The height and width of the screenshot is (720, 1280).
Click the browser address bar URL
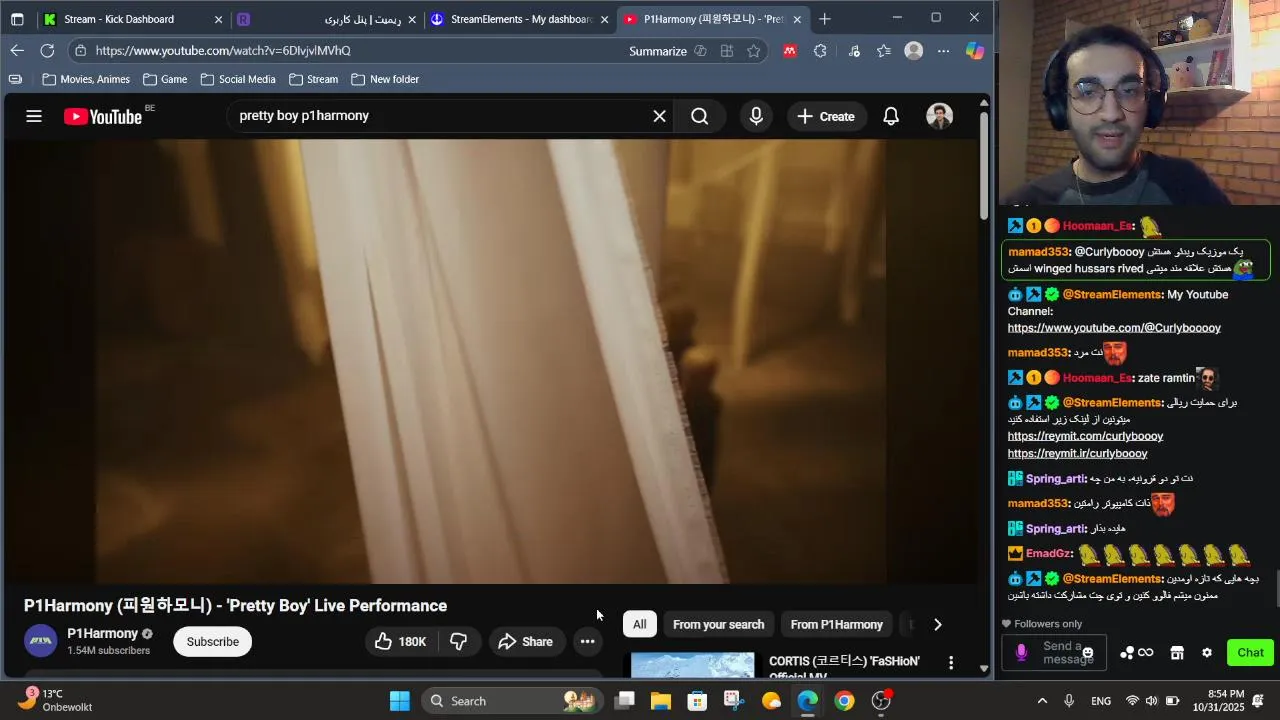[x=223, y=51]
